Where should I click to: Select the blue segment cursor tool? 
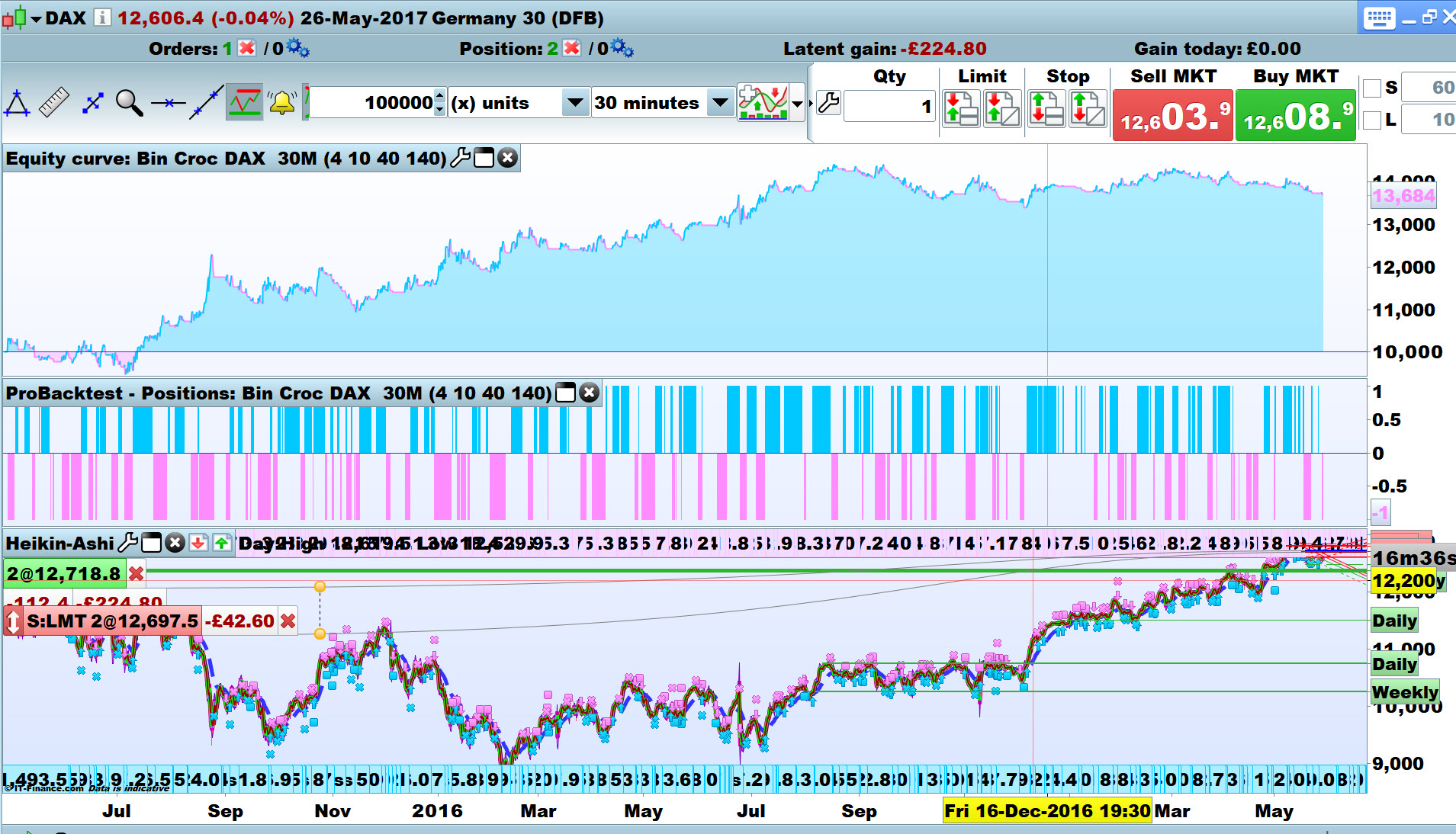click(x=92, y=103)
